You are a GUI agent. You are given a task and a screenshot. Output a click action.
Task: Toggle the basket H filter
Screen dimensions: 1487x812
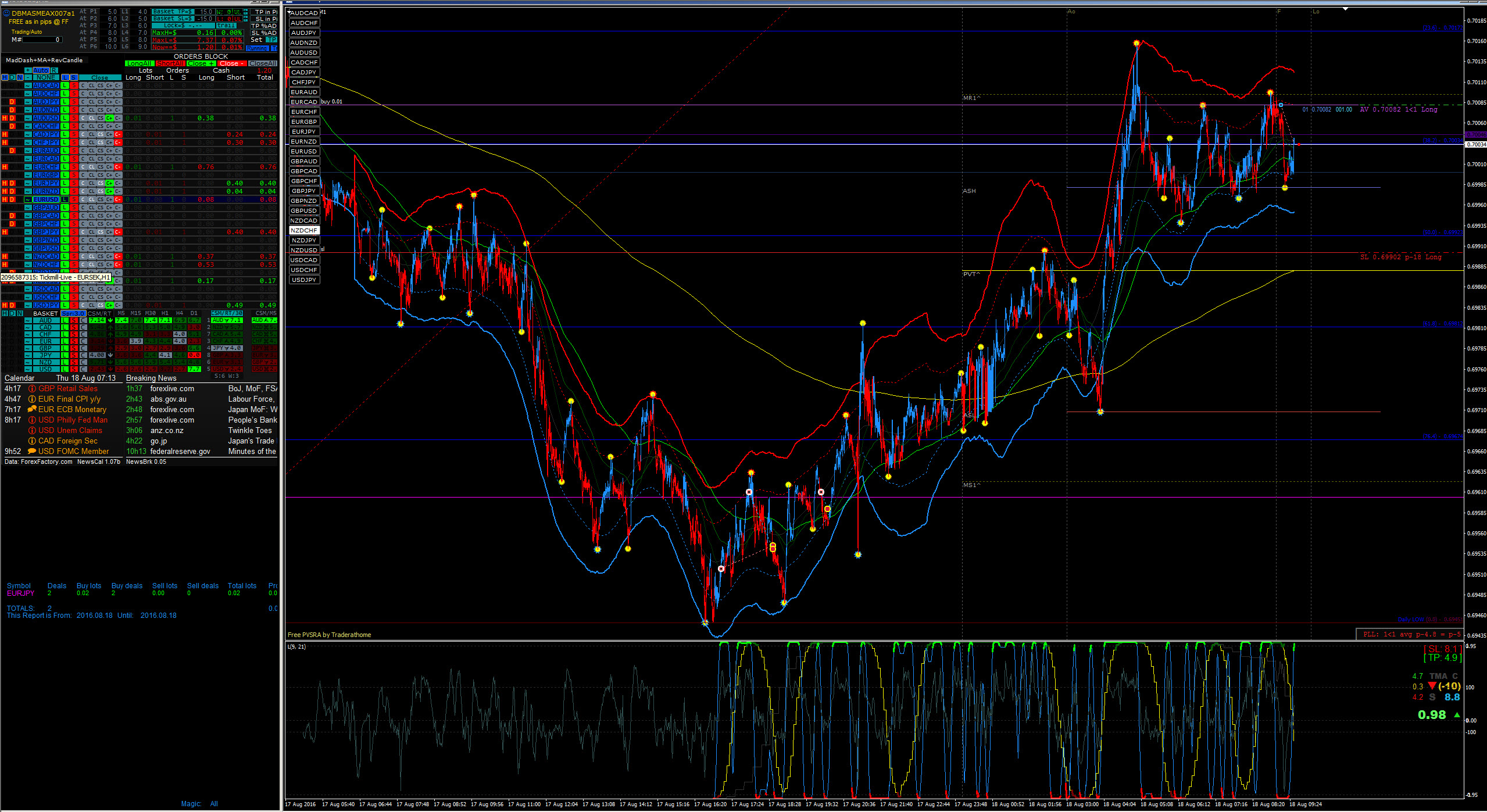click(x=5, y=313)
